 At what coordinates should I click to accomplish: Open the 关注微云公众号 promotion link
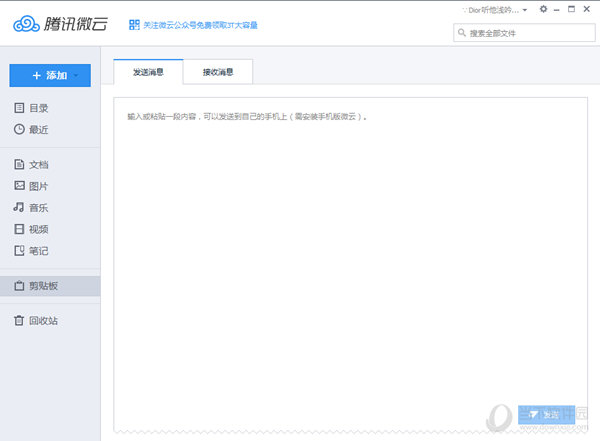(200, 25)
